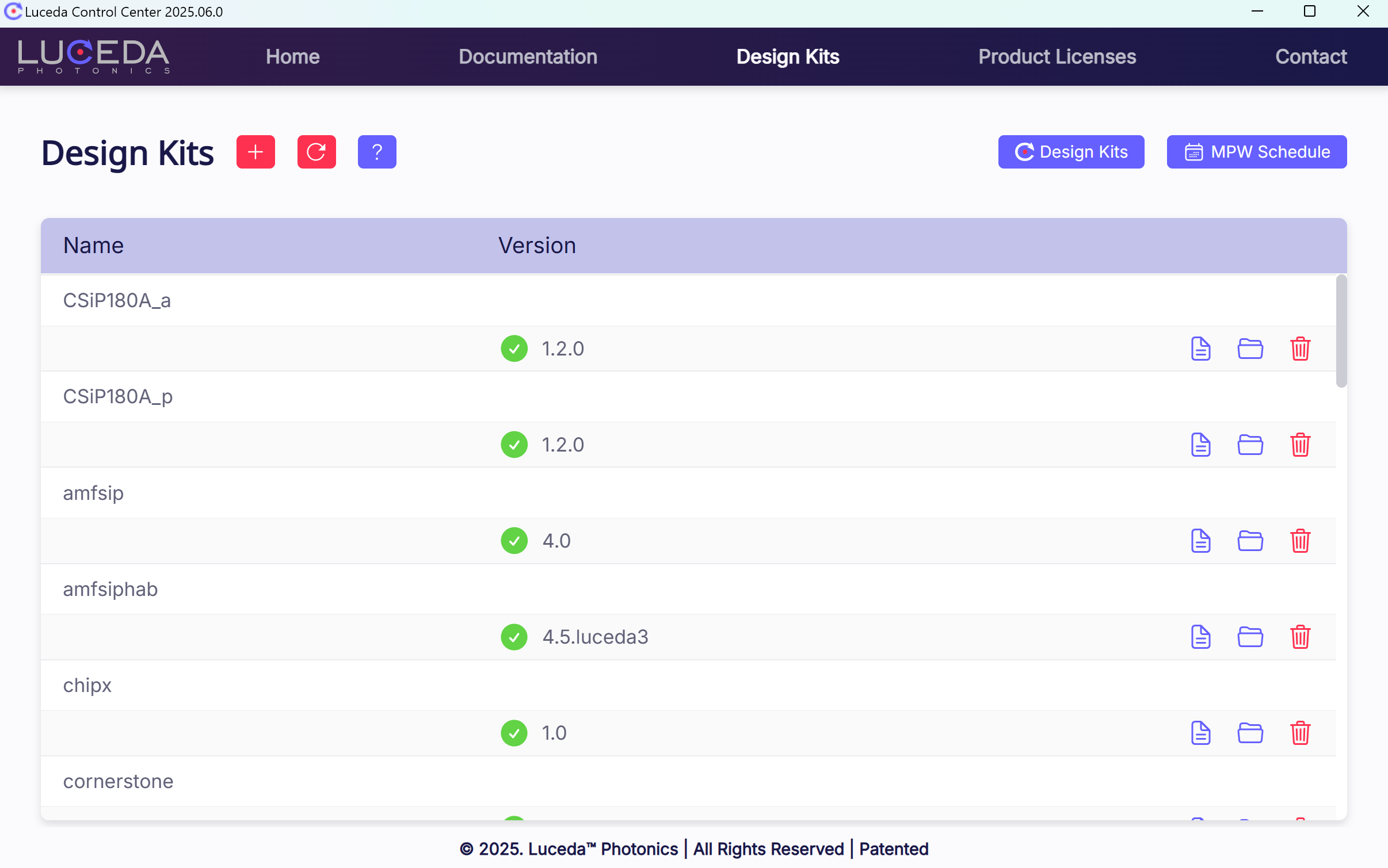Select the CSiP180A_p kit name
Viewport: 1388px width, 868px height.
[x=118, y=397]
